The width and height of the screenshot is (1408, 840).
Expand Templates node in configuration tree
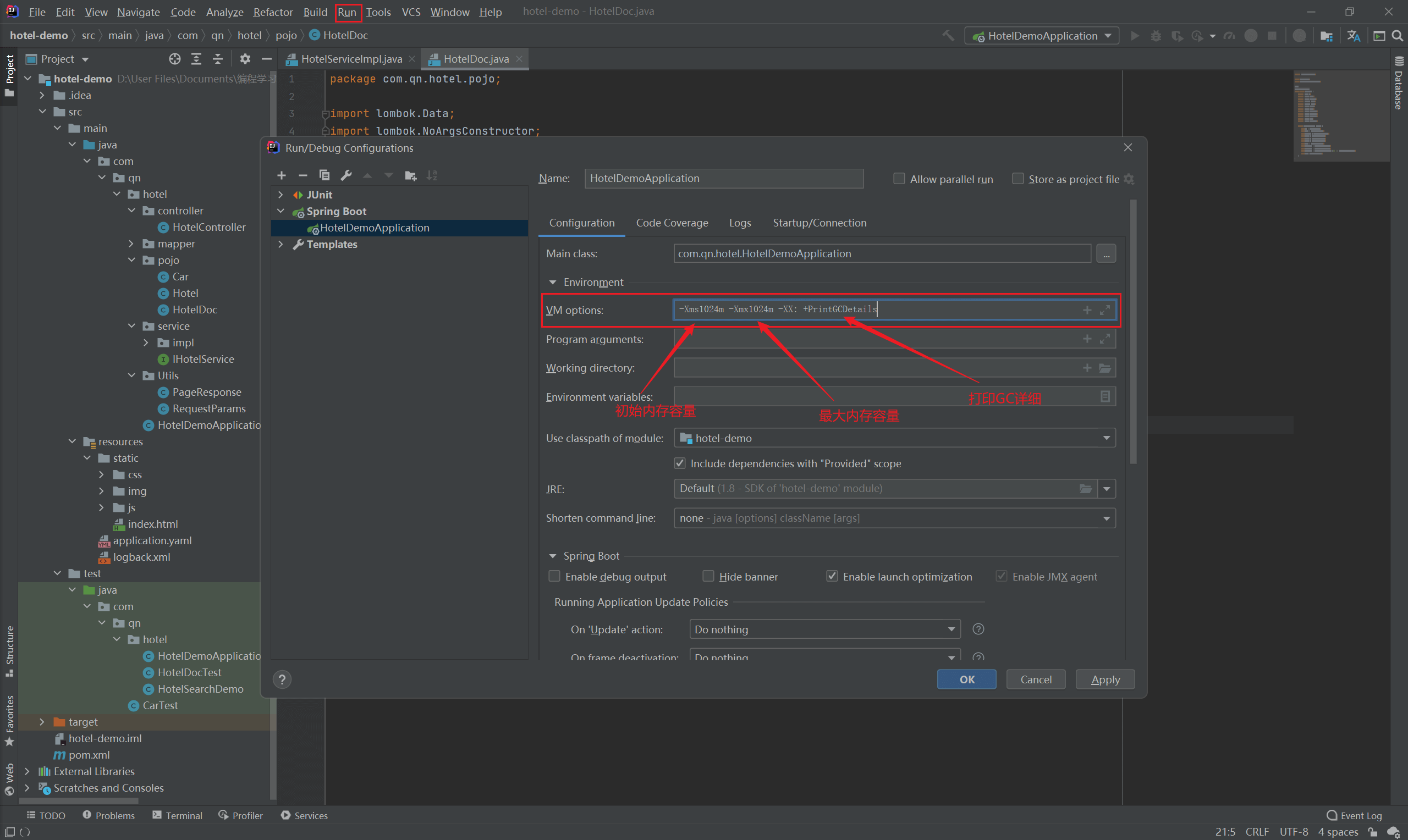(281, 244)
